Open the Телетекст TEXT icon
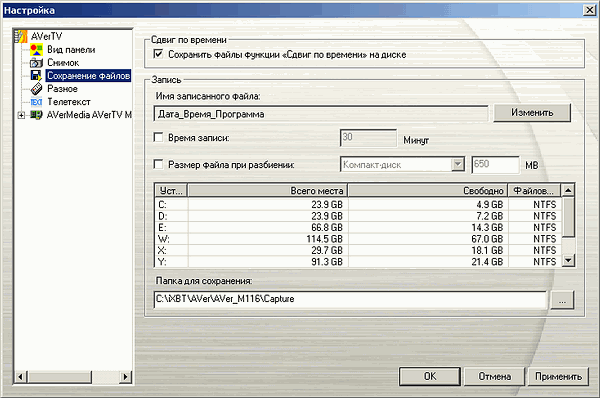This screenshot has height=398, width=600. pos(36,102)
